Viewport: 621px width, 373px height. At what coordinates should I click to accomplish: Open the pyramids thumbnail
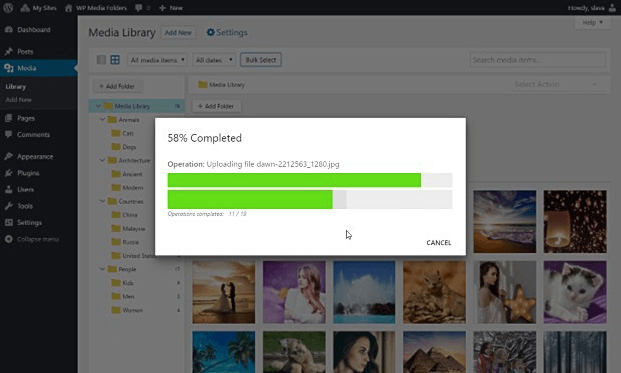[434, 352]
